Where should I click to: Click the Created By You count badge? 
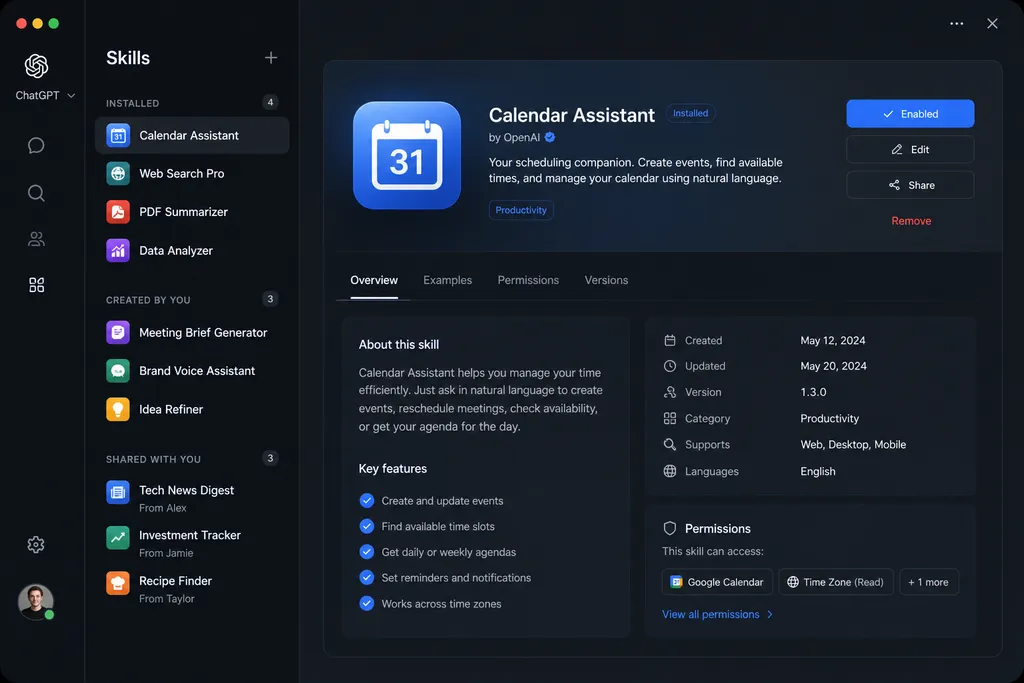270,298
